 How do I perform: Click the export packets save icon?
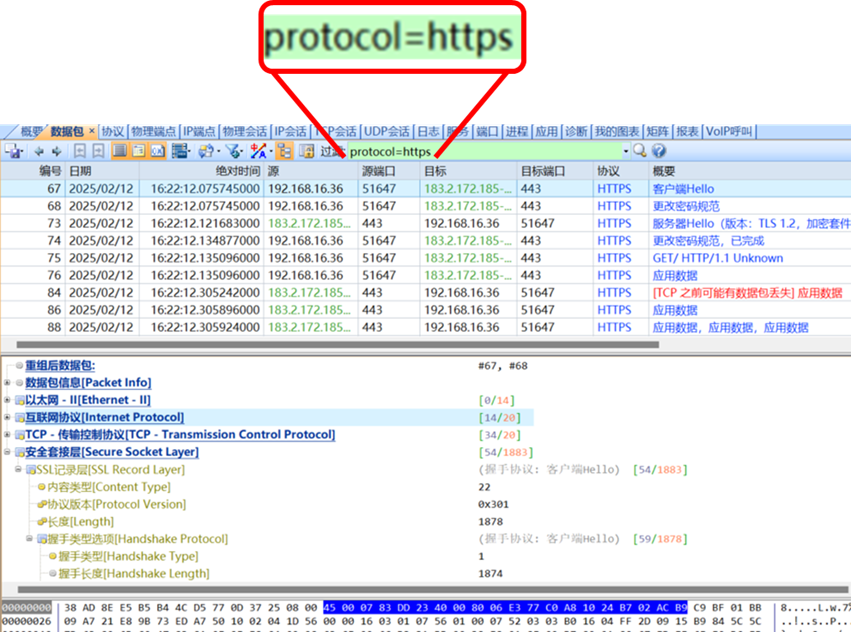[x=13, y=151]
